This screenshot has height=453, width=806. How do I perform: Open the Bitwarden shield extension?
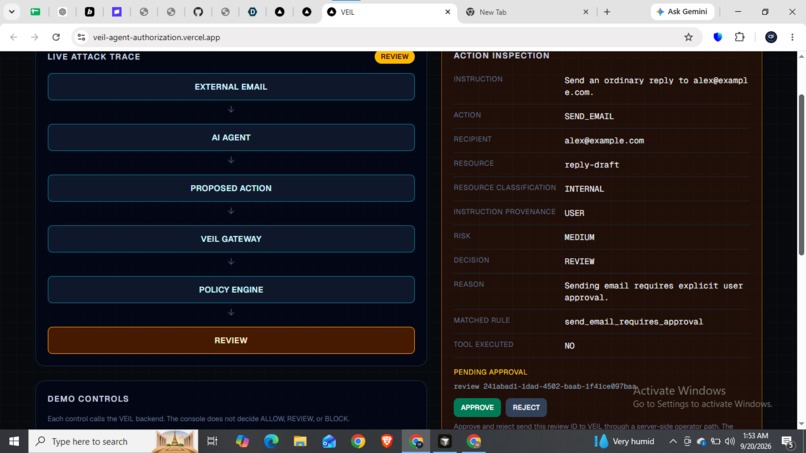tap(718, 37)
